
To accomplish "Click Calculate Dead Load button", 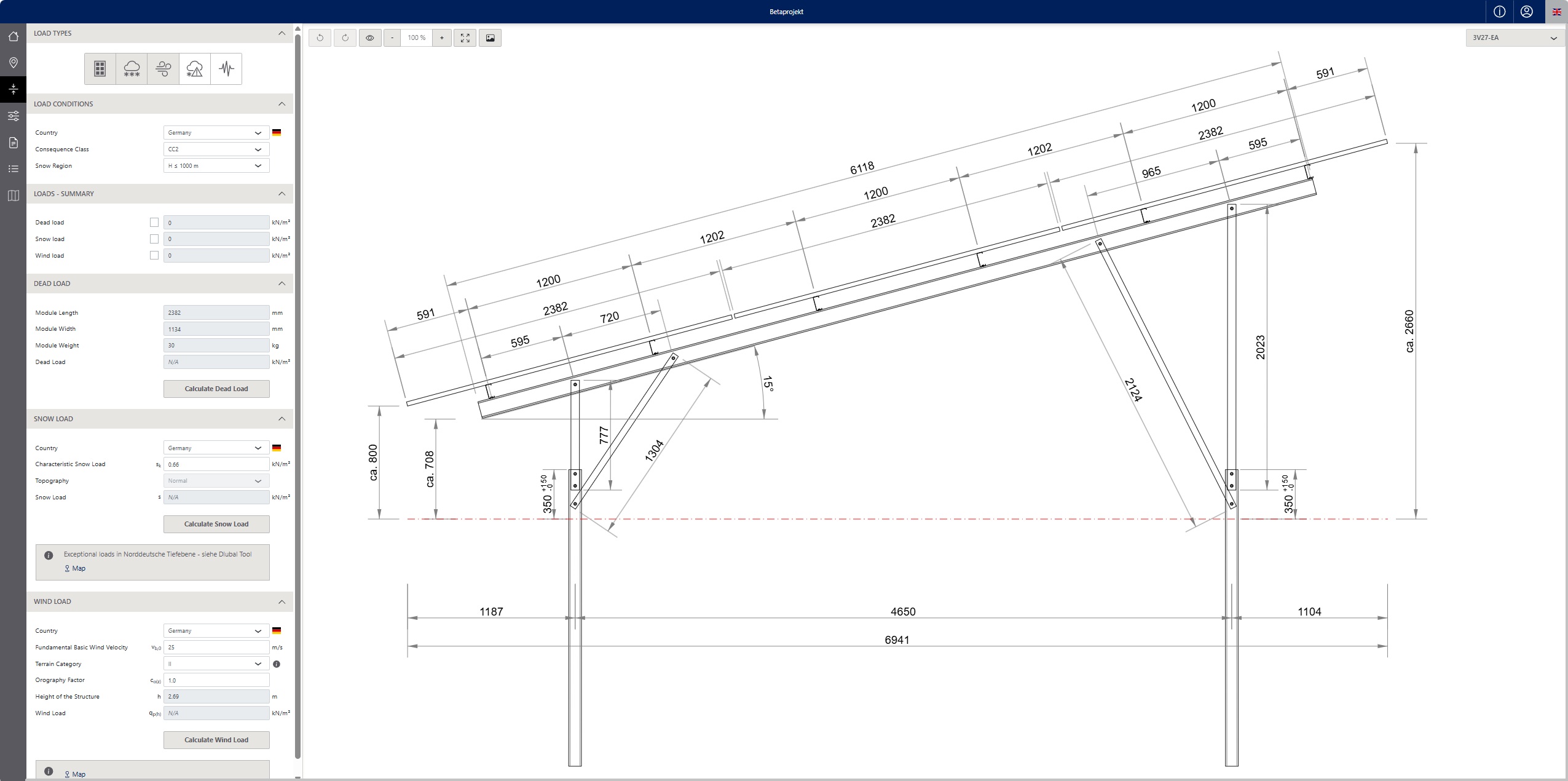I will click(216, 389).
